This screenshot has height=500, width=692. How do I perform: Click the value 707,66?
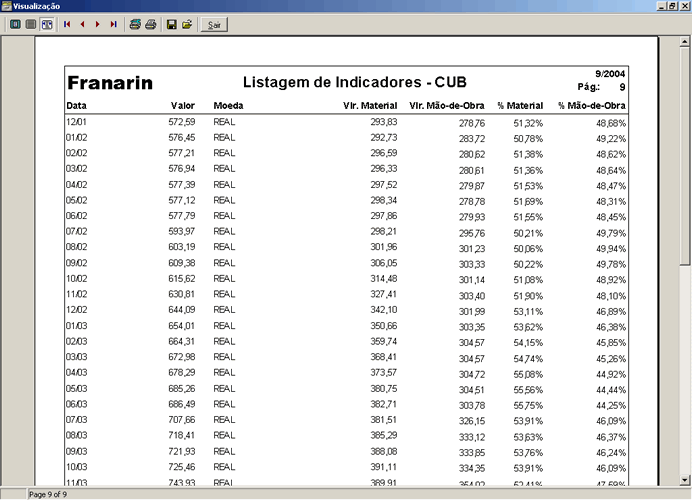(x=182, y=419)
